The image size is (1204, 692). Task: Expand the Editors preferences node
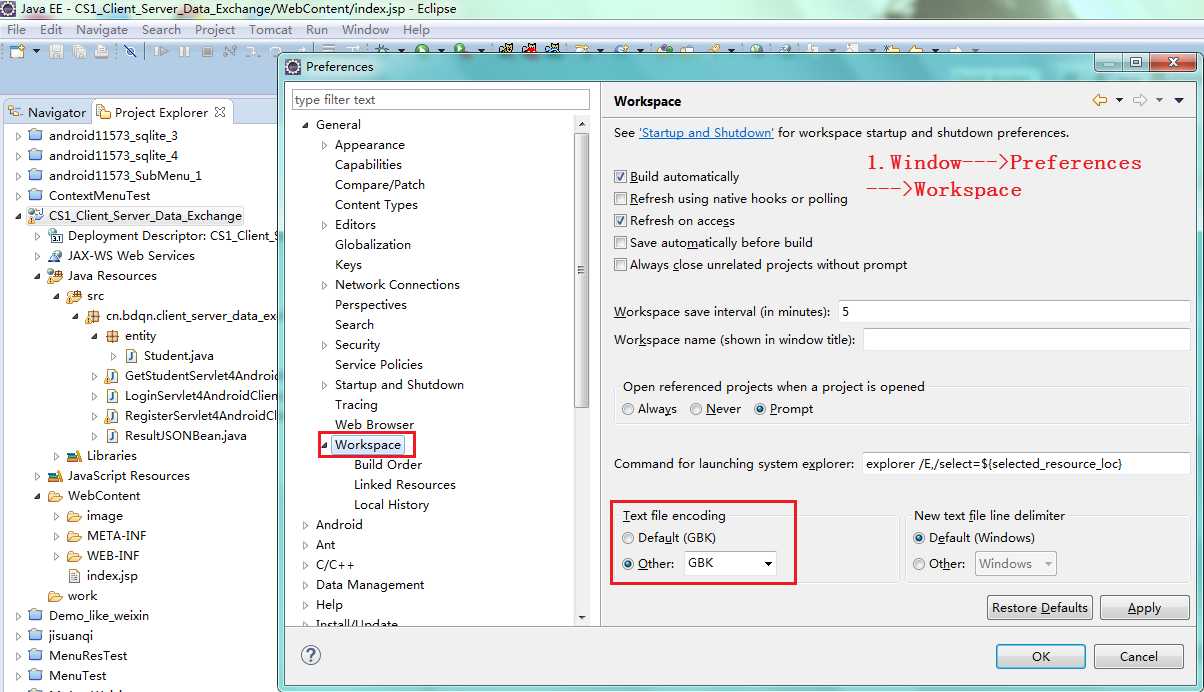pos(325,225)
